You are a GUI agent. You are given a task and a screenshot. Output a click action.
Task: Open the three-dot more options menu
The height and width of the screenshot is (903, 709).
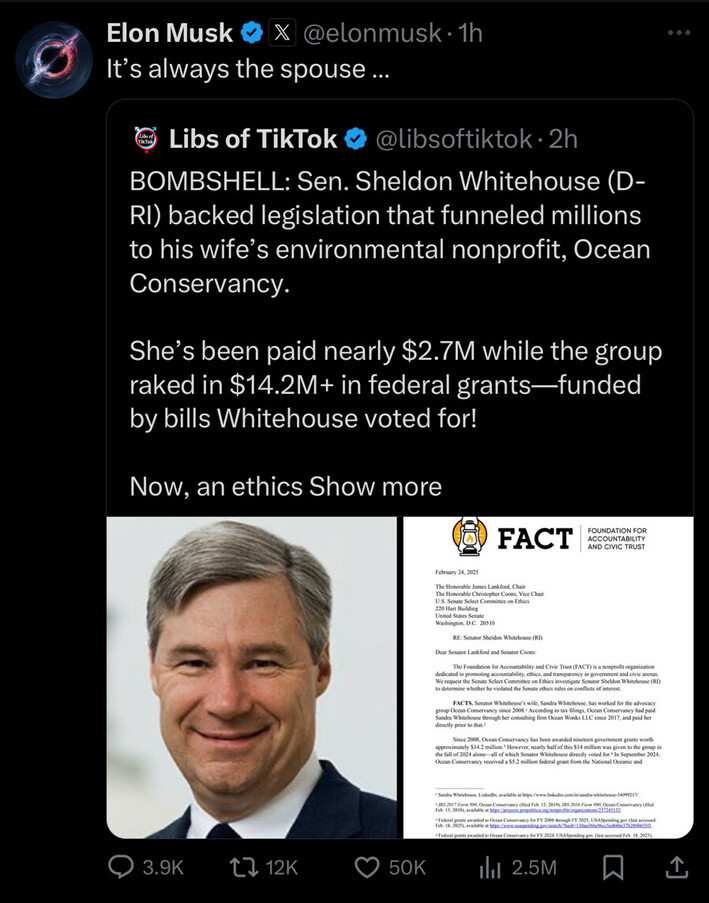tap(679, 32)
